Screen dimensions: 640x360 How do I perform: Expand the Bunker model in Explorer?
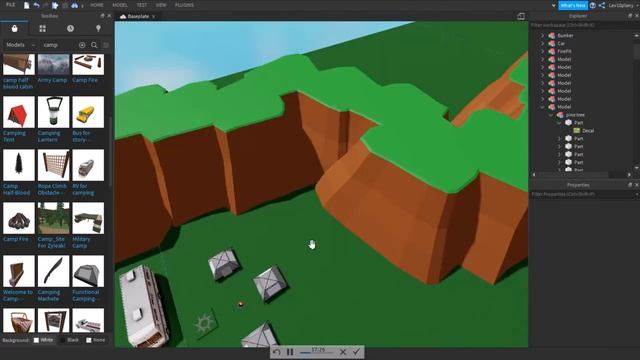pos(542,36)
